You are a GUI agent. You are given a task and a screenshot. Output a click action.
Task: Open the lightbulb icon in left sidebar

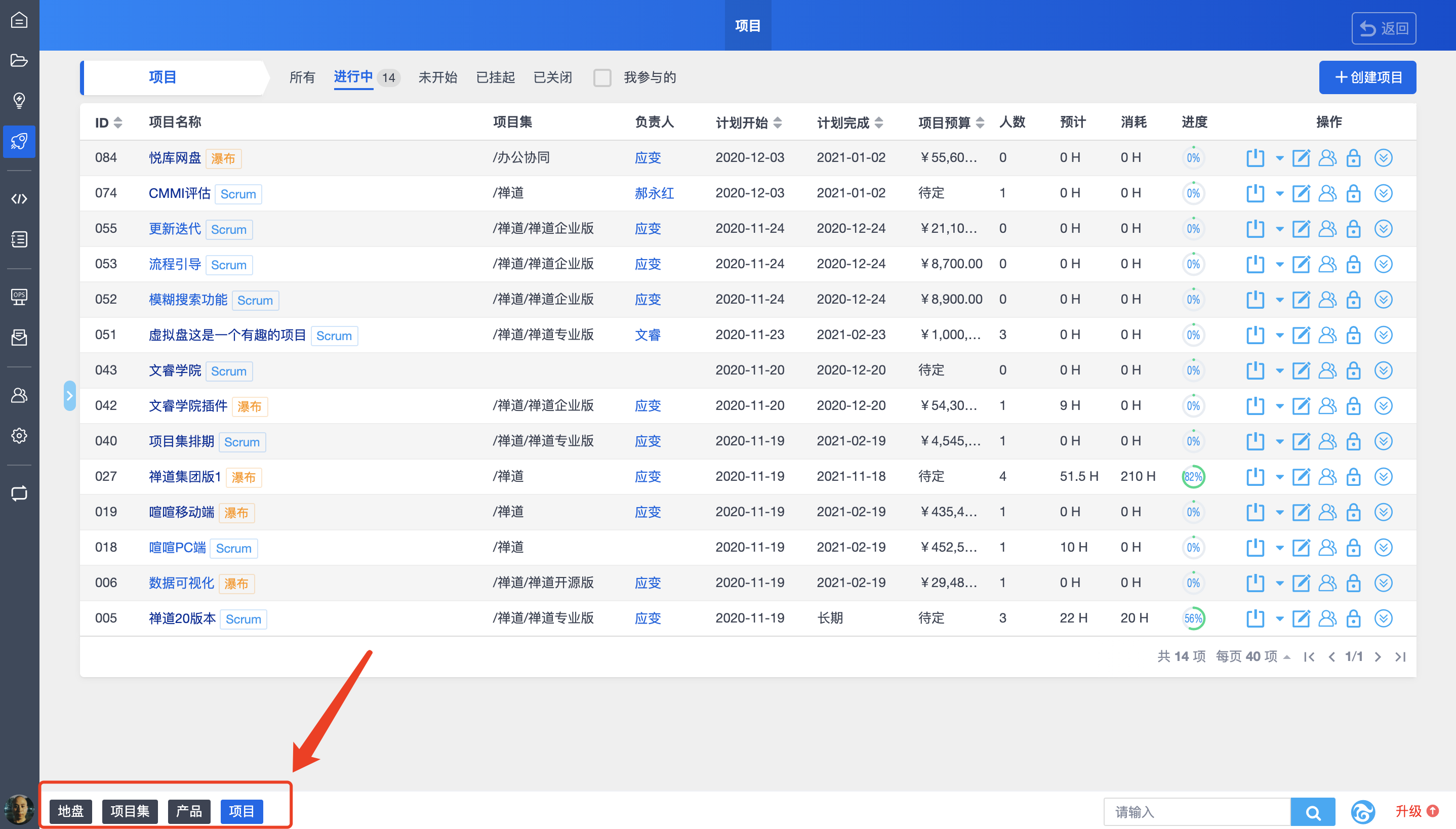19,100
